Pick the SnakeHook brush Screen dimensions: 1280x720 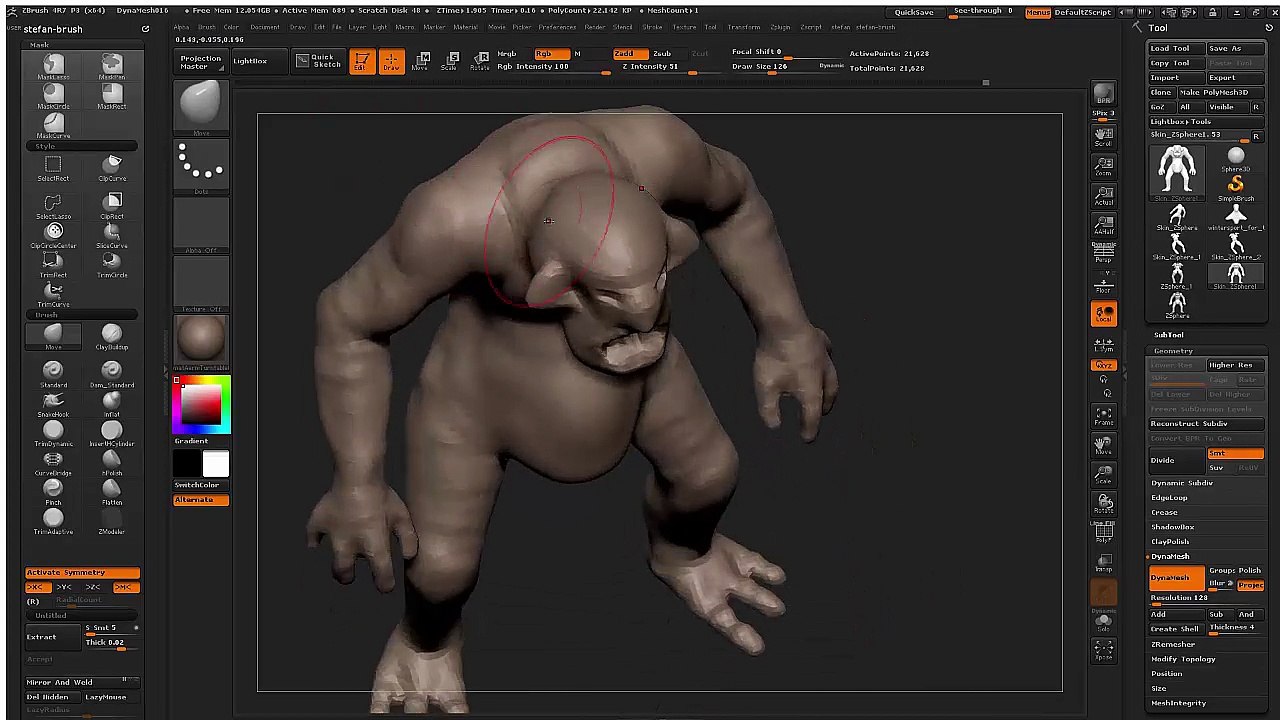point(54,404)
